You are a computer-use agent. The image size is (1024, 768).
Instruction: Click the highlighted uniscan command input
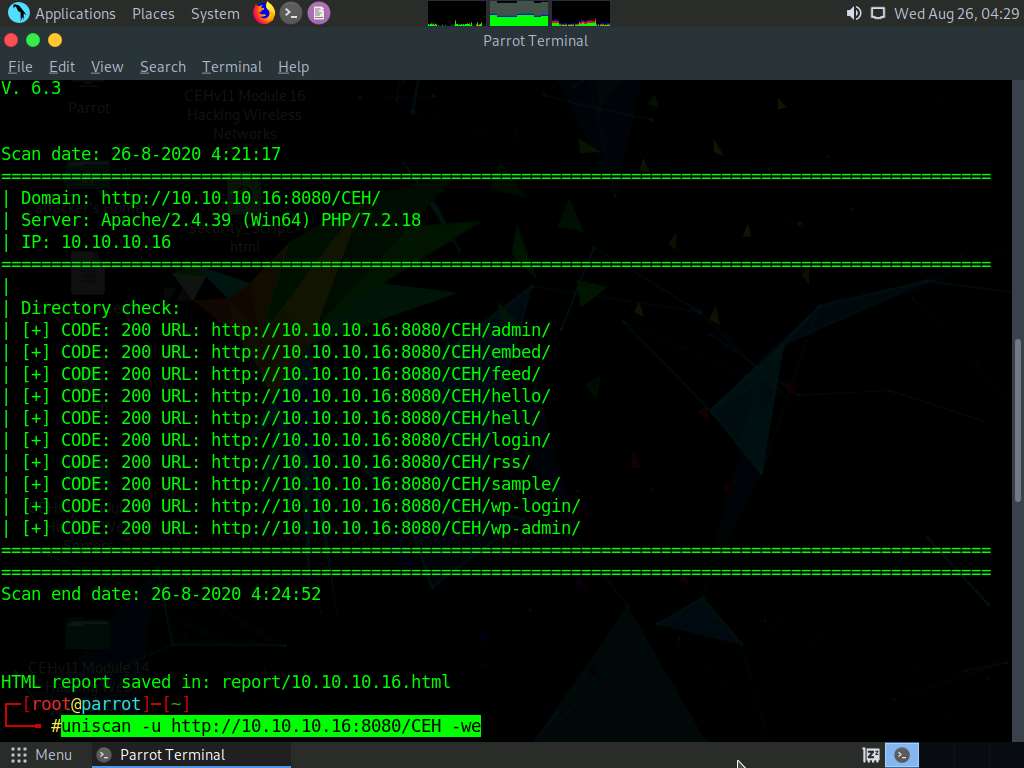(x=271, y=726)
